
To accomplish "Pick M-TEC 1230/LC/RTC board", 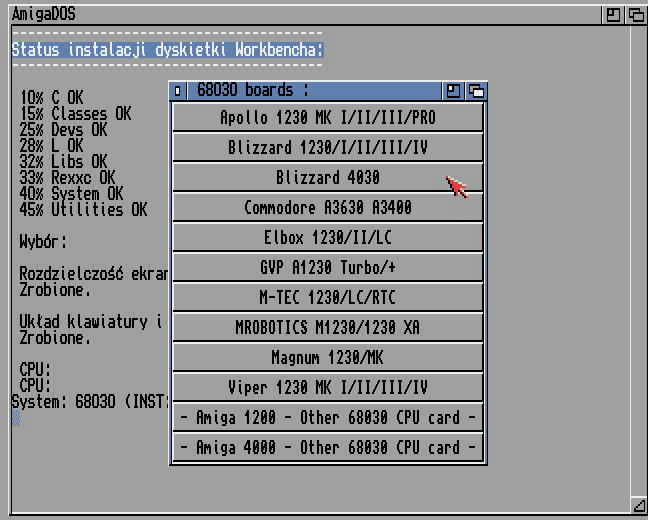I will [328, 297].
